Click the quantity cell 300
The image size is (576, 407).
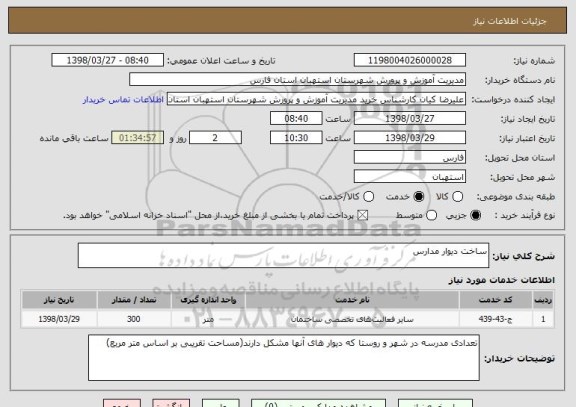tap(134, 319)
